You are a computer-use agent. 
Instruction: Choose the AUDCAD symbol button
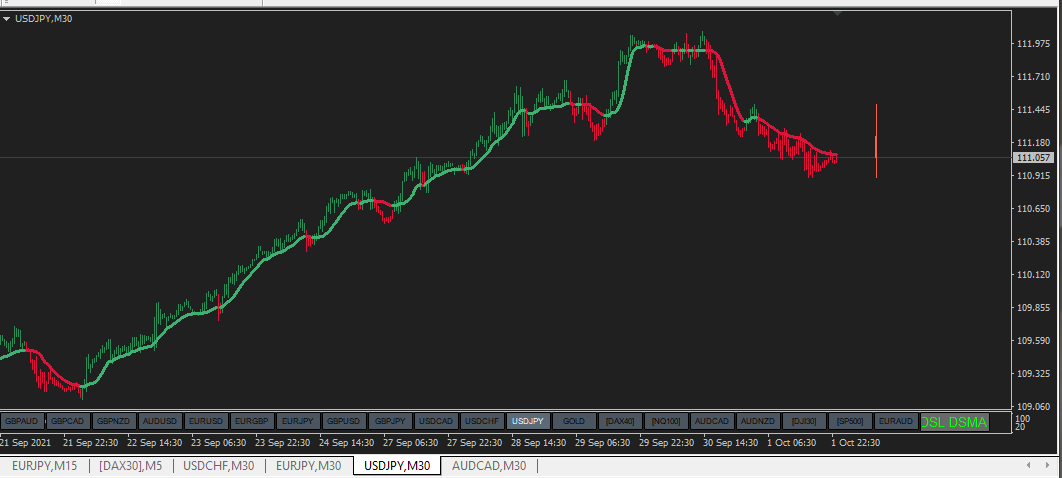[x=712, y=422]
